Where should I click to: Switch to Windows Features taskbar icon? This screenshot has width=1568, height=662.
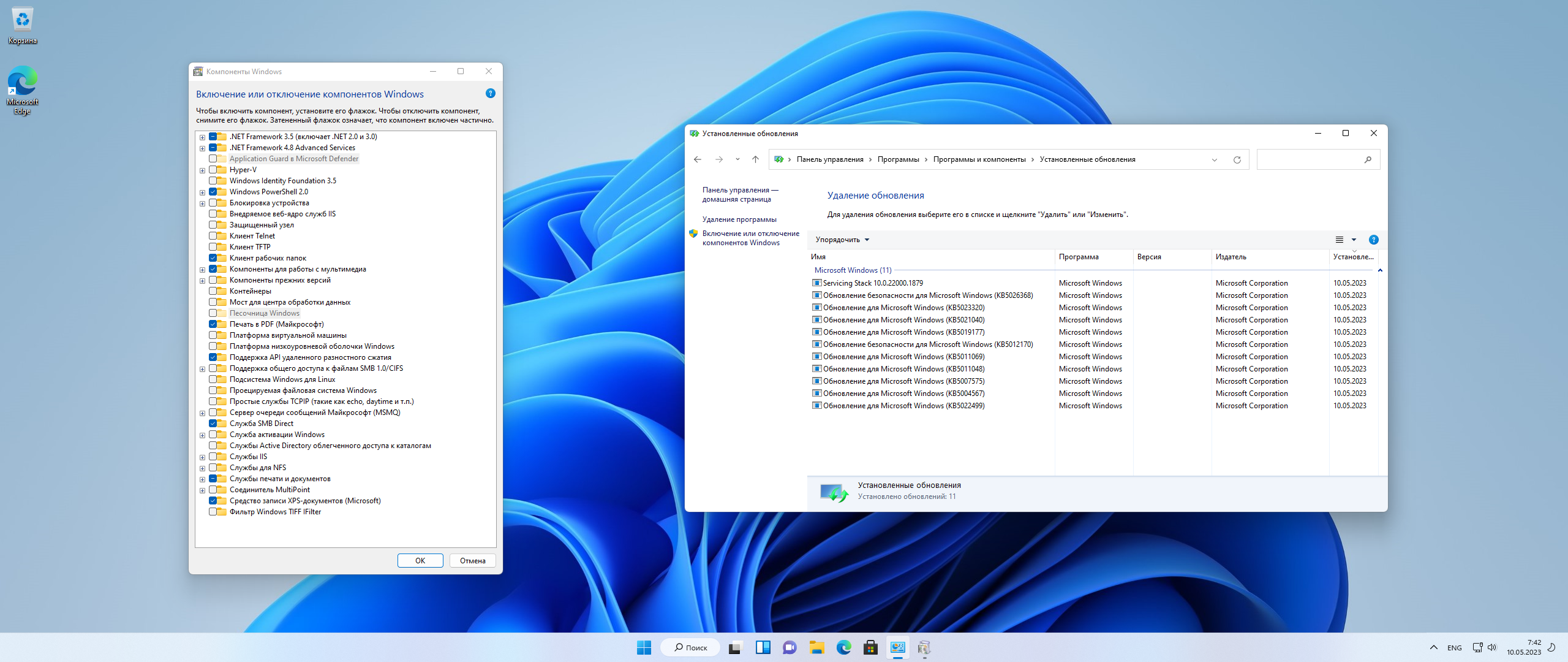point(924,647)
